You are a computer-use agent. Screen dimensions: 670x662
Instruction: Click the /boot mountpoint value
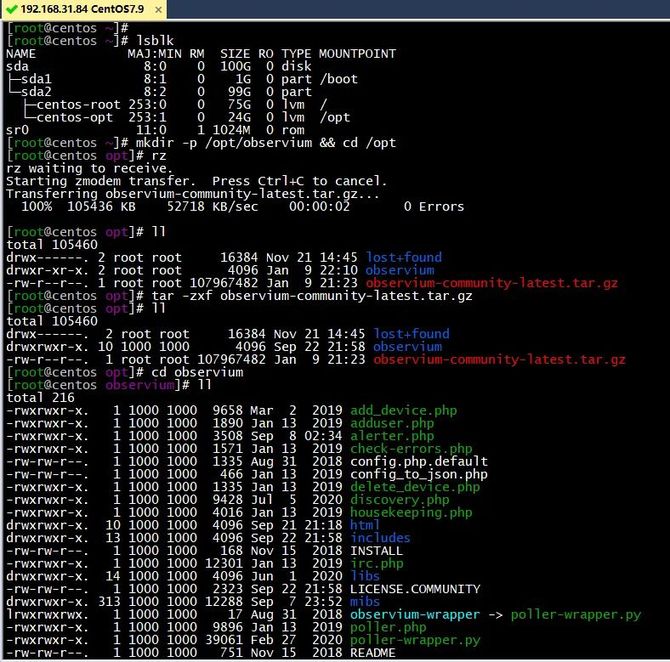click(x=338, y=79)
